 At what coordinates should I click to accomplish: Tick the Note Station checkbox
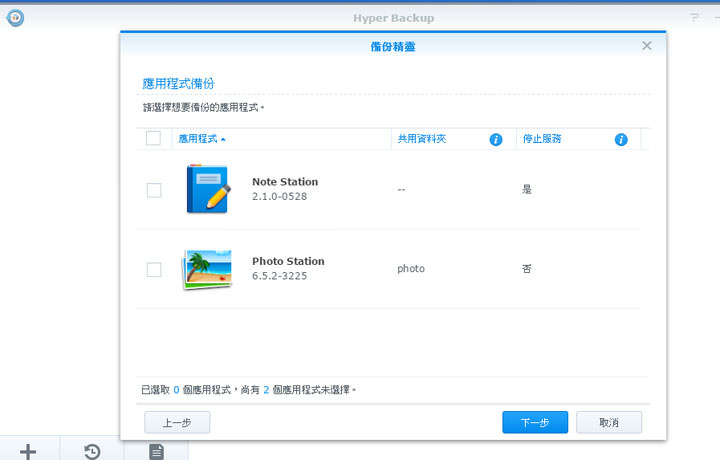coord(154,190)
